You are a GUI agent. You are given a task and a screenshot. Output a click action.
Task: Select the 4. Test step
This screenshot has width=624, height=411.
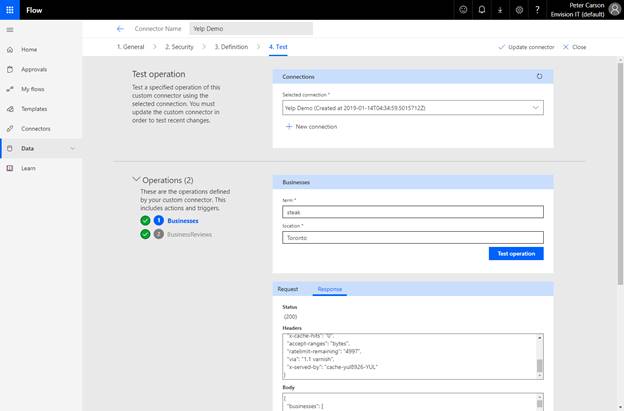(x=278, y=47)
